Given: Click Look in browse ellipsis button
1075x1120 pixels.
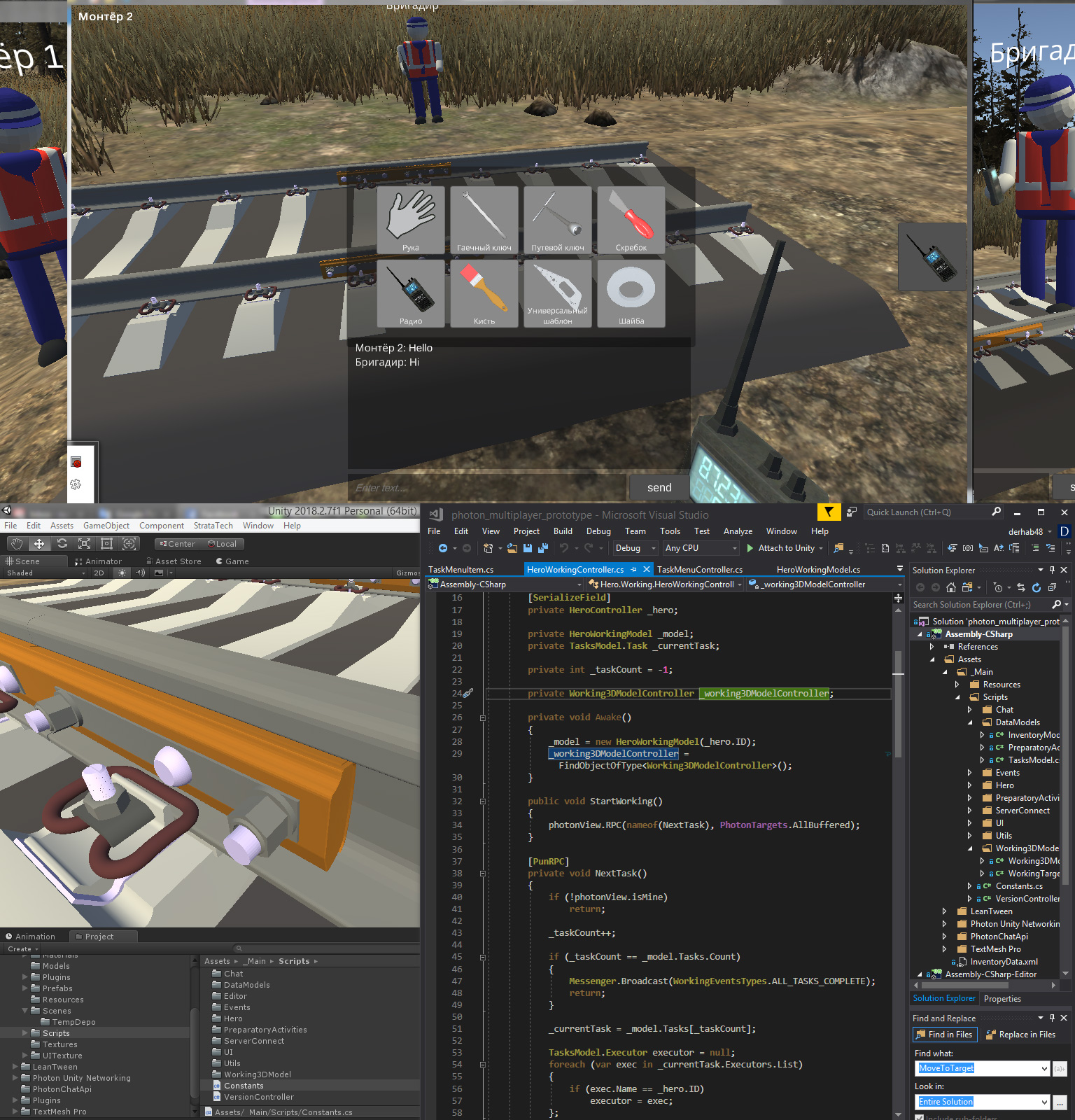Looking at the screenshot, I should (x=1060, y=1102).
